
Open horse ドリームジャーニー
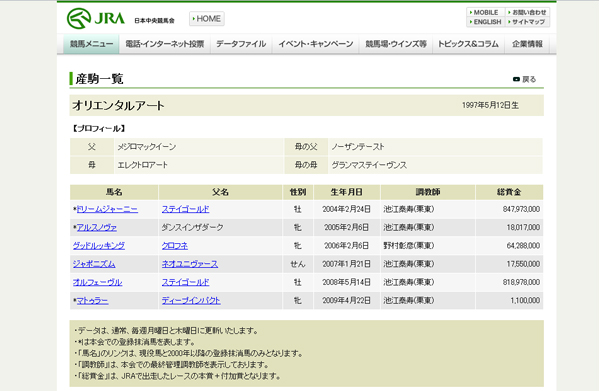point(107,209)
